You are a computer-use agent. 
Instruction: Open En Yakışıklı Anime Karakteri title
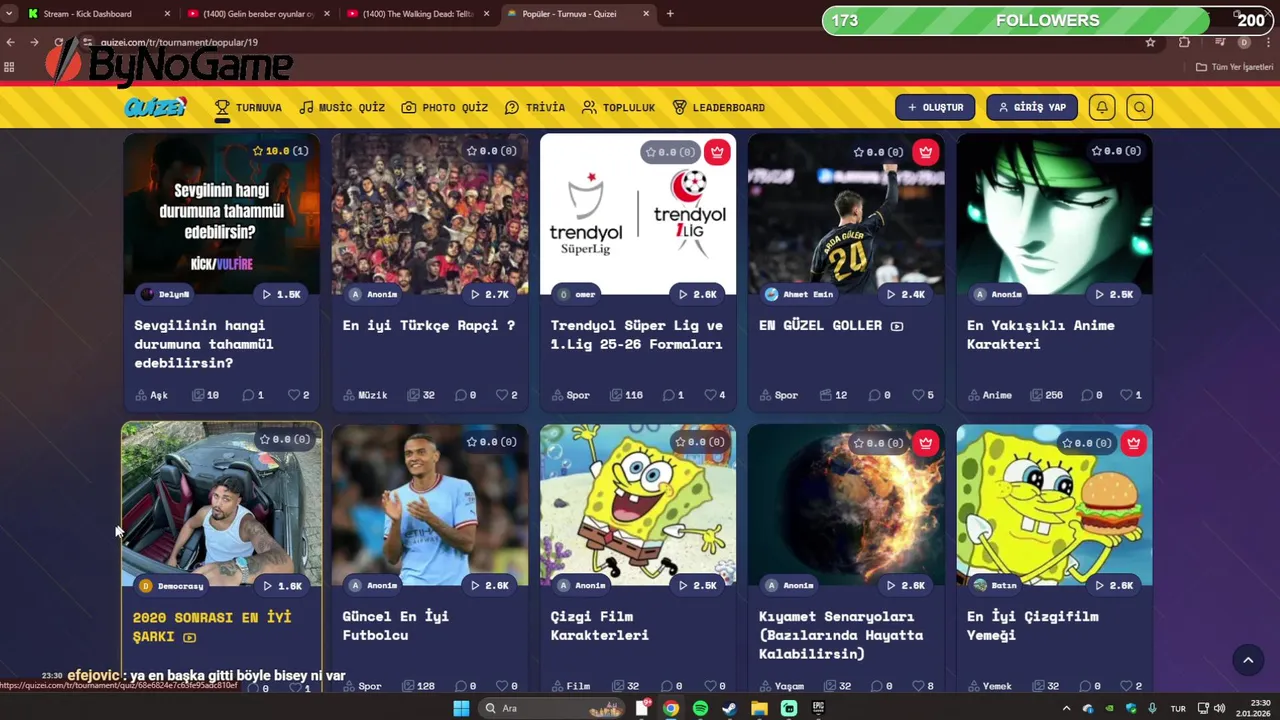[x=1041, y=334]
